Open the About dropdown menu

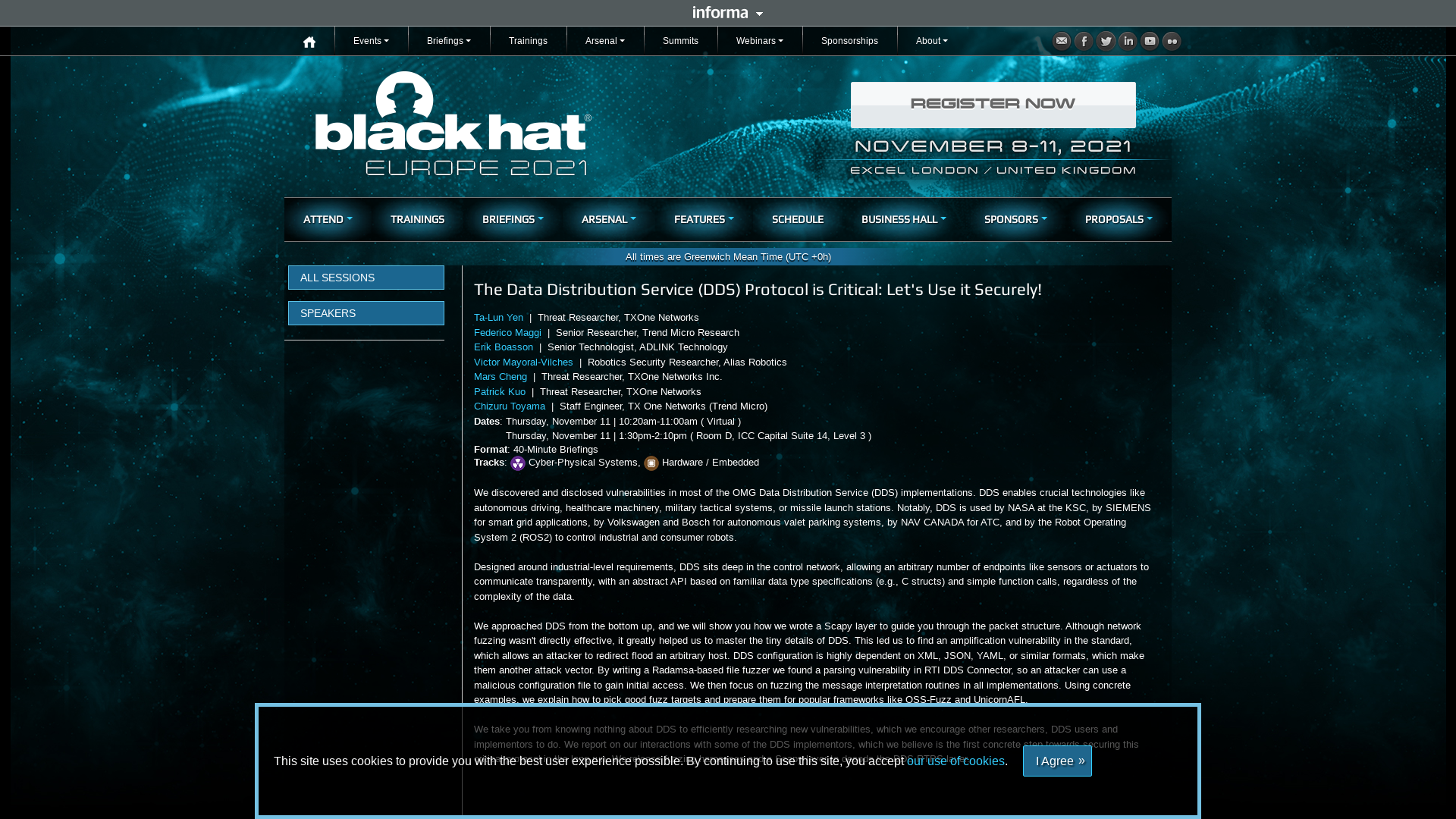pyautogui.click(x=932, y=41)
